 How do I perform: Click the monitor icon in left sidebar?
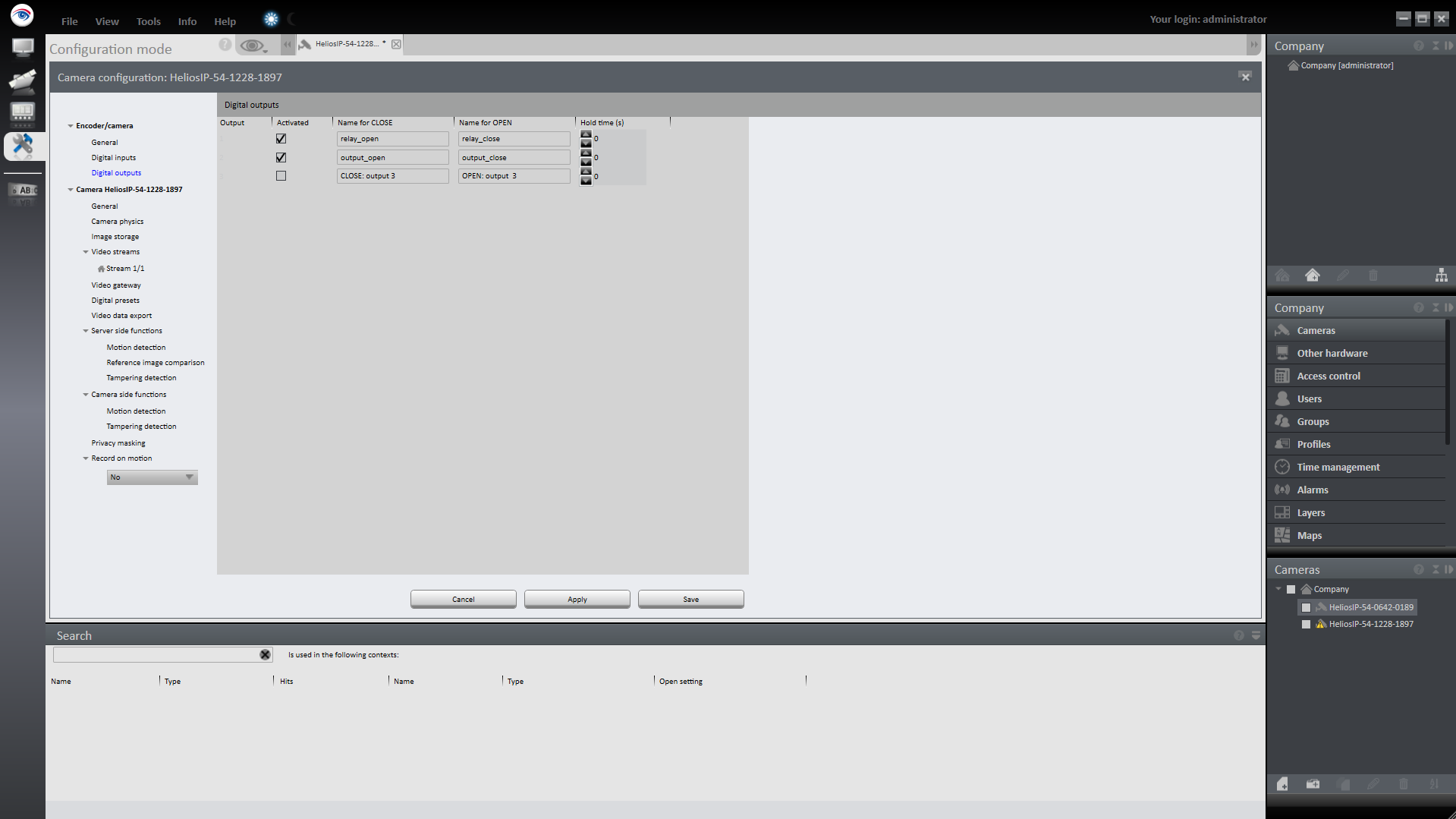tap(23, 48)
